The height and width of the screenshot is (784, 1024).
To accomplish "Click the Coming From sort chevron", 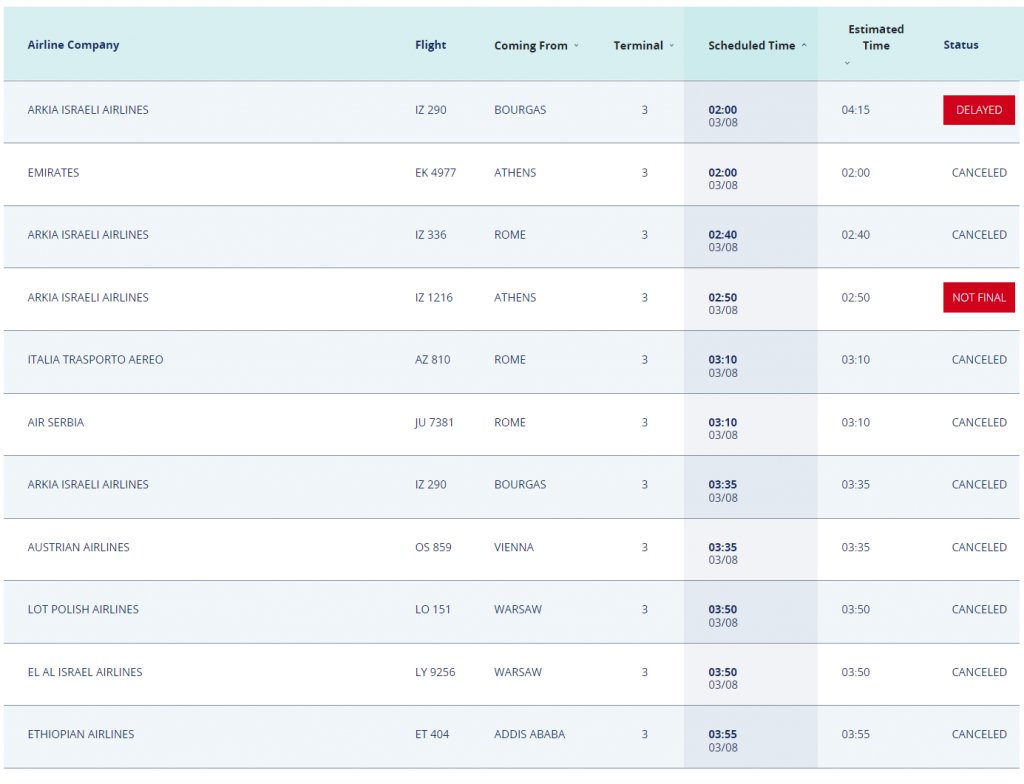I will [x=576, y=46].
